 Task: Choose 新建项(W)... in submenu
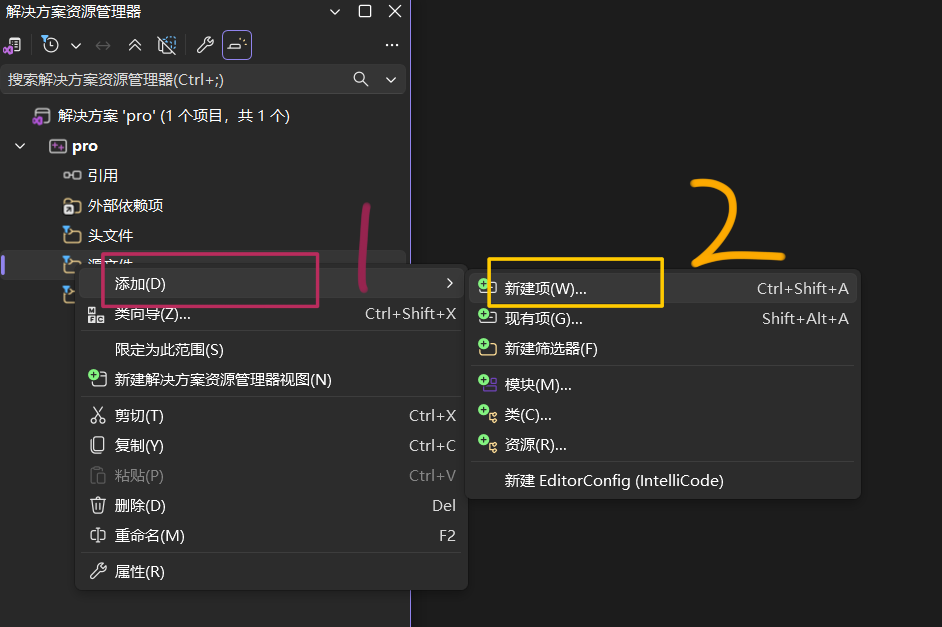tap(663, 289)
